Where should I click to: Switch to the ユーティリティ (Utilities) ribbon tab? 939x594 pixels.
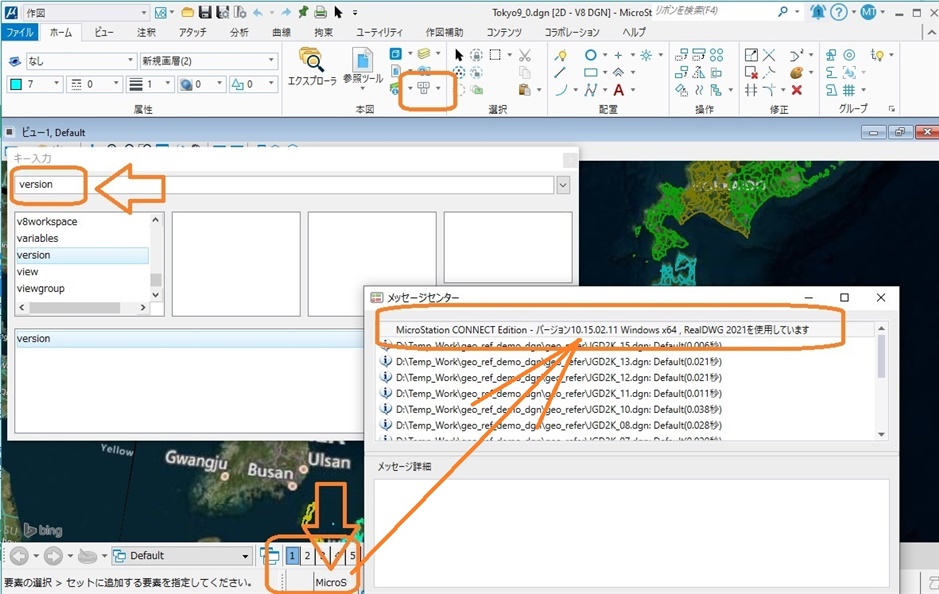(379, 32)
